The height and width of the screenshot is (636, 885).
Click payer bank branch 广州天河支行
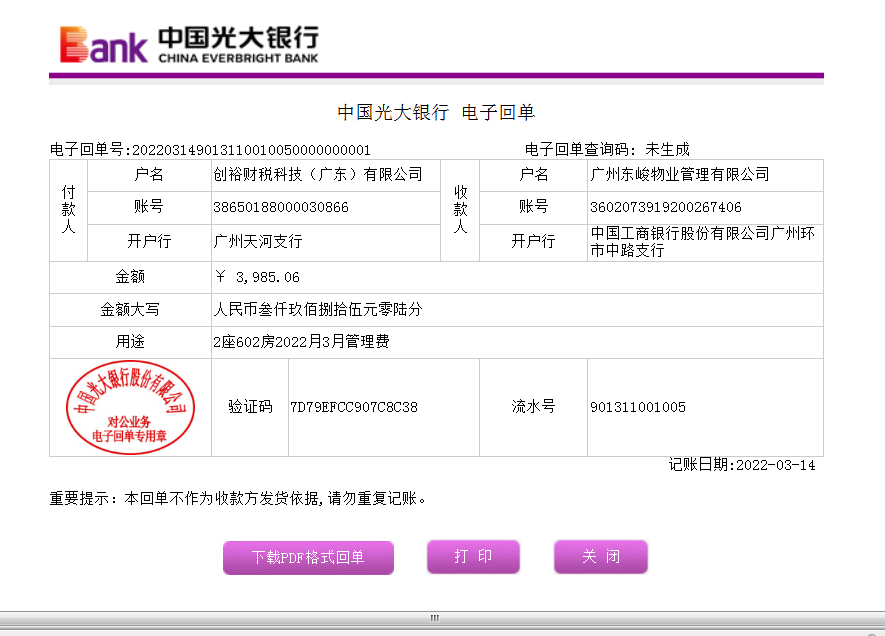(x=258, y=241)
